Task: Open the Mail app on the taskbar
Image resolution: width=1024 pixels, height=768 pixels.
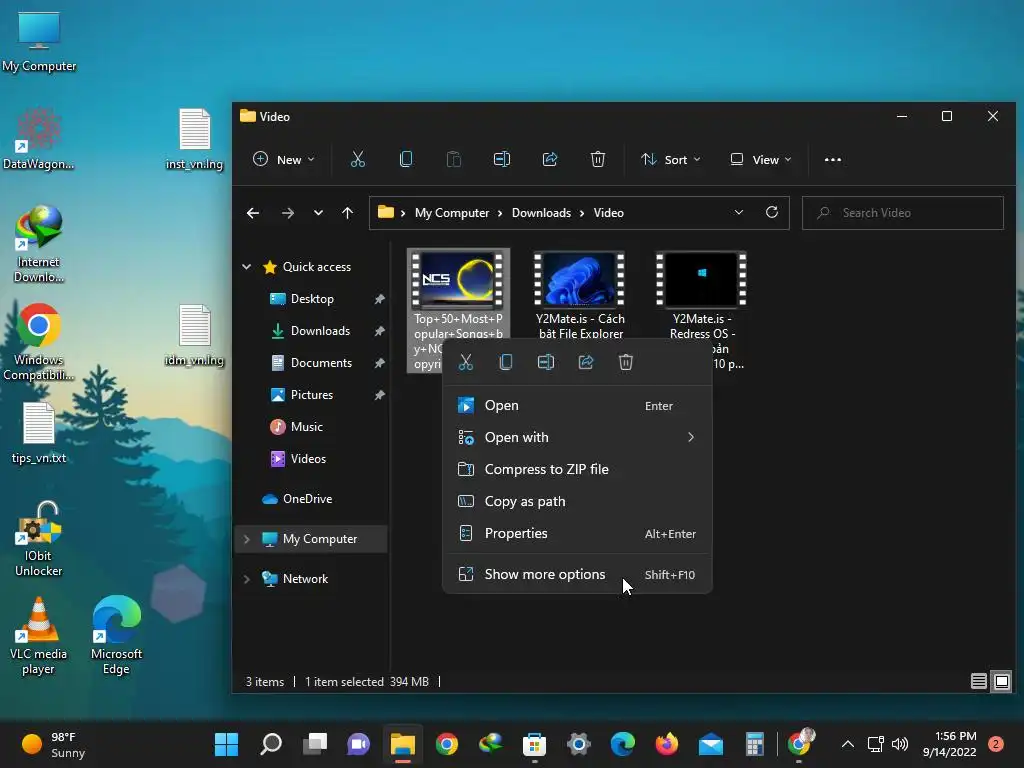Action: pos(711,744)
